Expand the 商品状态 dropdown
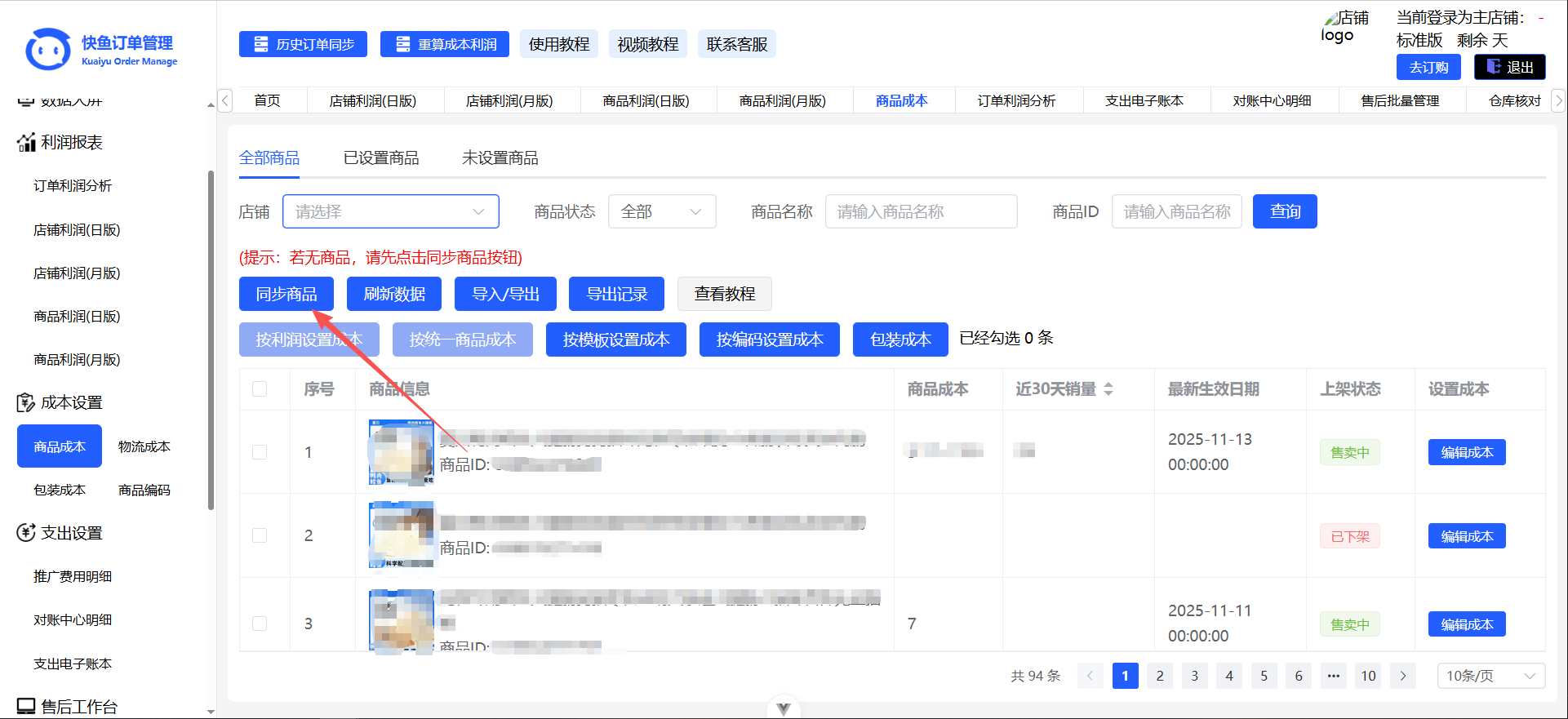The width and height of the screenshot is (1568, 719). click(661, 211)
